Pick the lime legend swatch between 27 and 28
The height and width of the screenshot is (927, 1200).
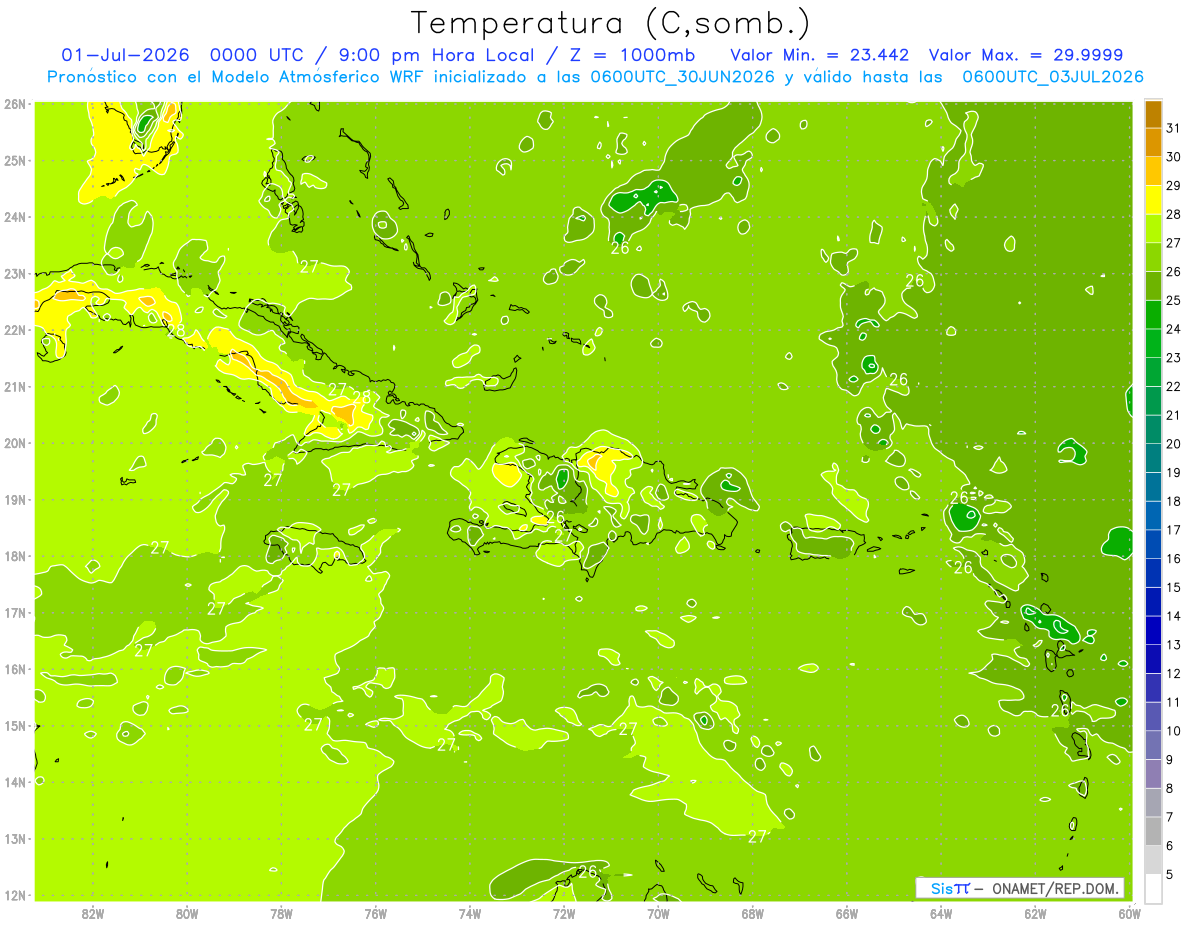point(1153,228)
